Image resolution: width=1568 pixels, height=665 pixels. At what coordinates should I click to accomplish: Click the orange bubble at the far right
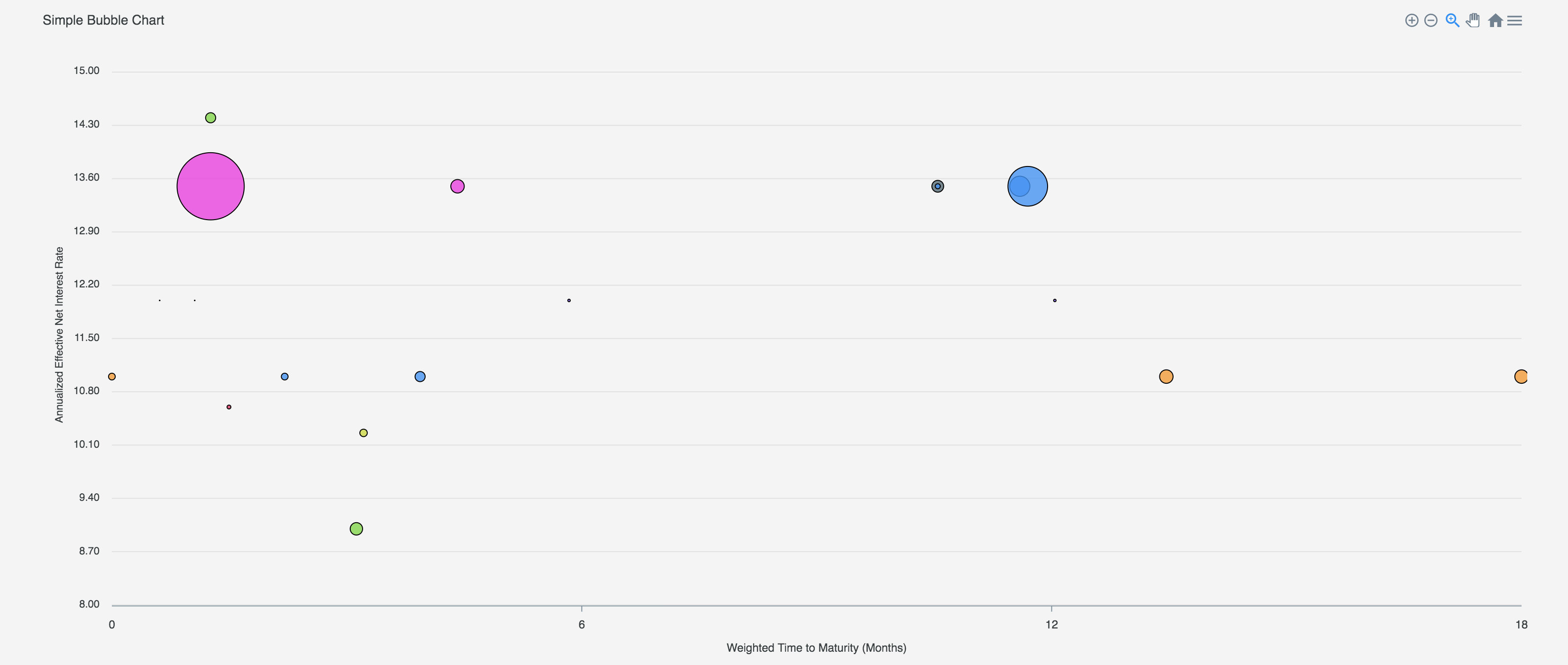pos(1522,377)
